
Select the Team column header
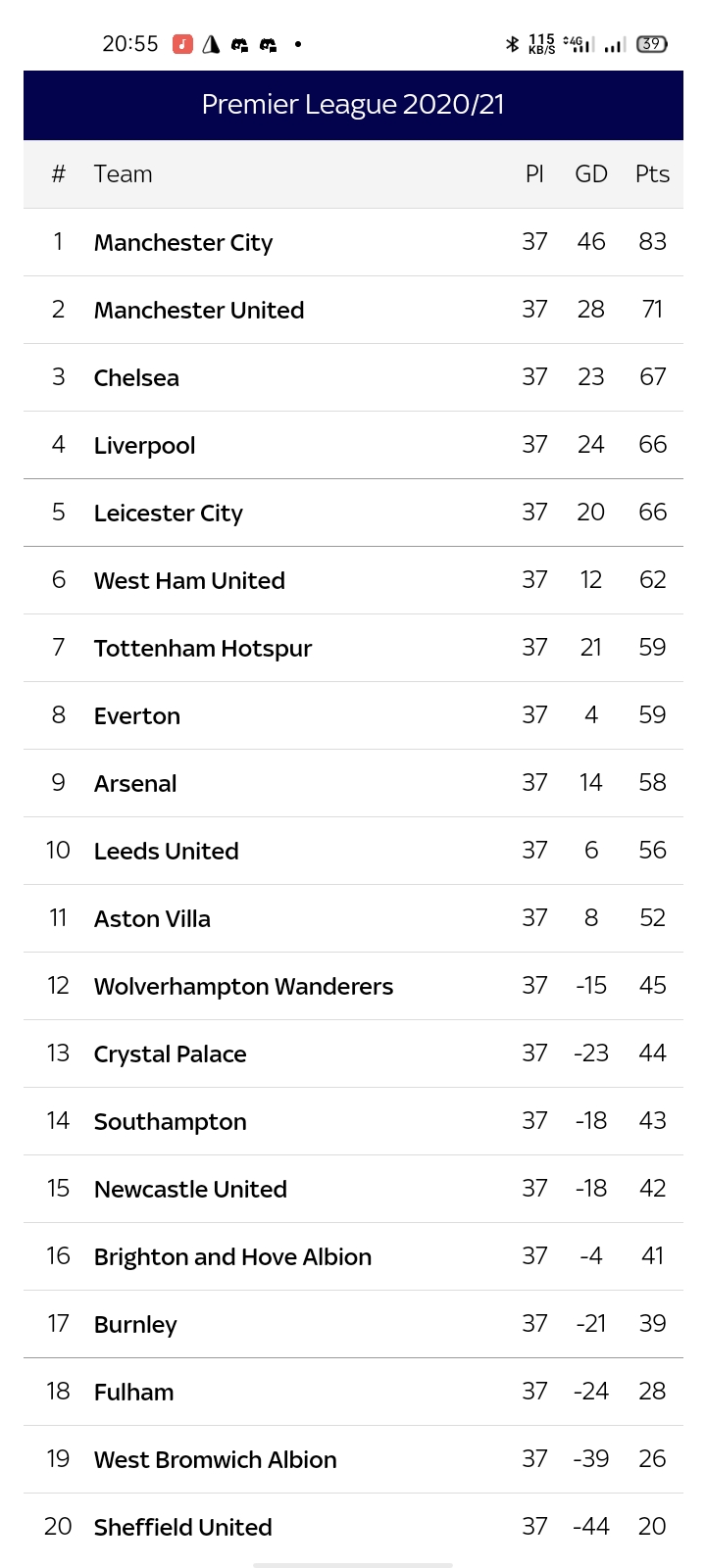pyautogui.click(x=123, y=174)
